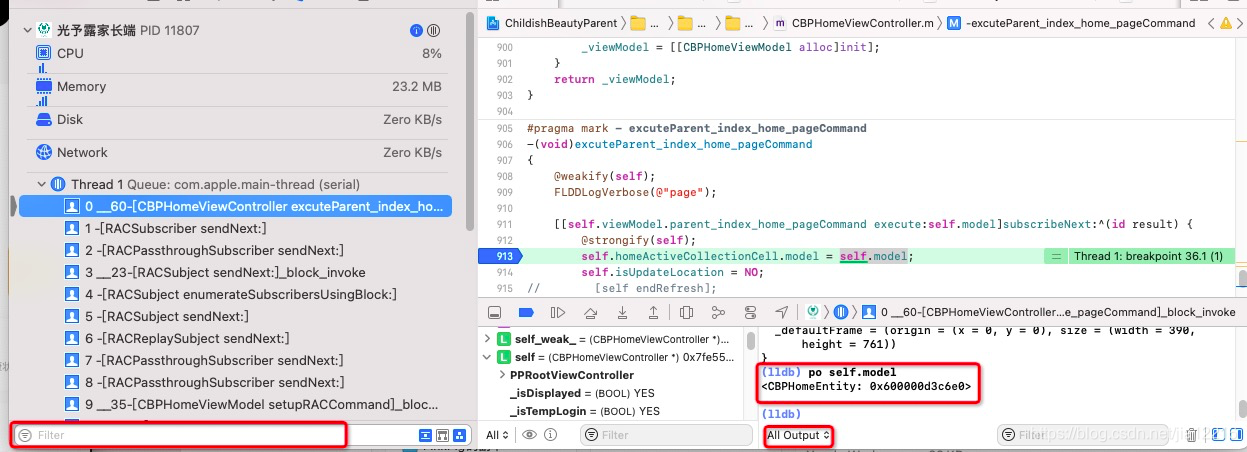Toggle Quick Look eye for variable

(x=530, y=435)
